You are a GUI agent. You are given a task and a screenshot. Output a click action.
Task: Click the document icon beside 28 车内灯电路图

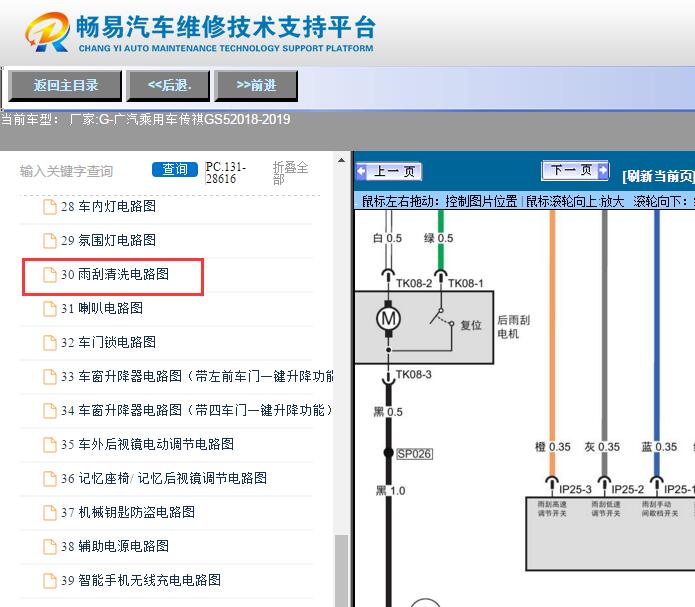tap(50, 207)
